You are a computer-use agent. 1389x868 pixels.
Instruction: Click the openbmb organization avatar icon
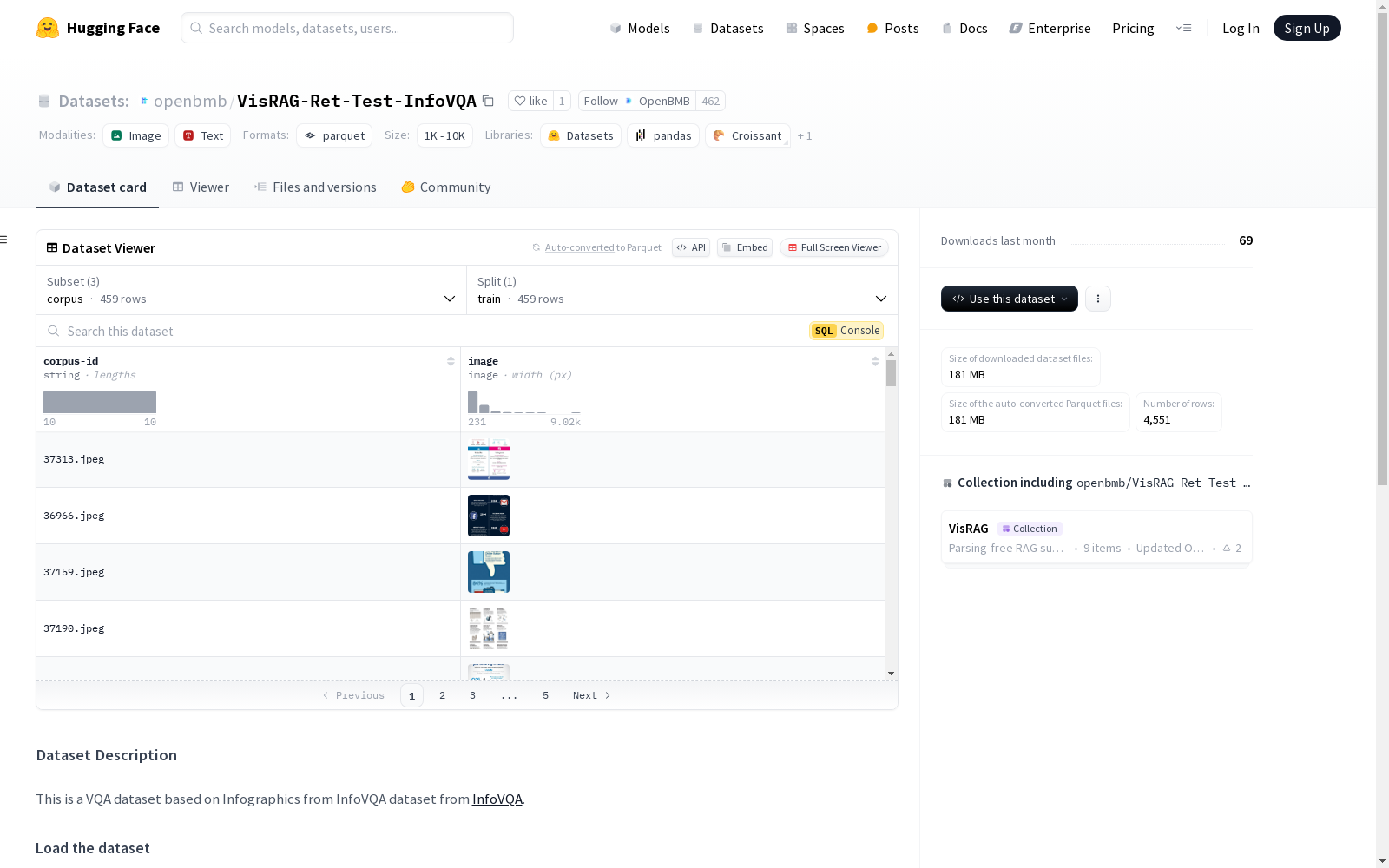(144, 102)
